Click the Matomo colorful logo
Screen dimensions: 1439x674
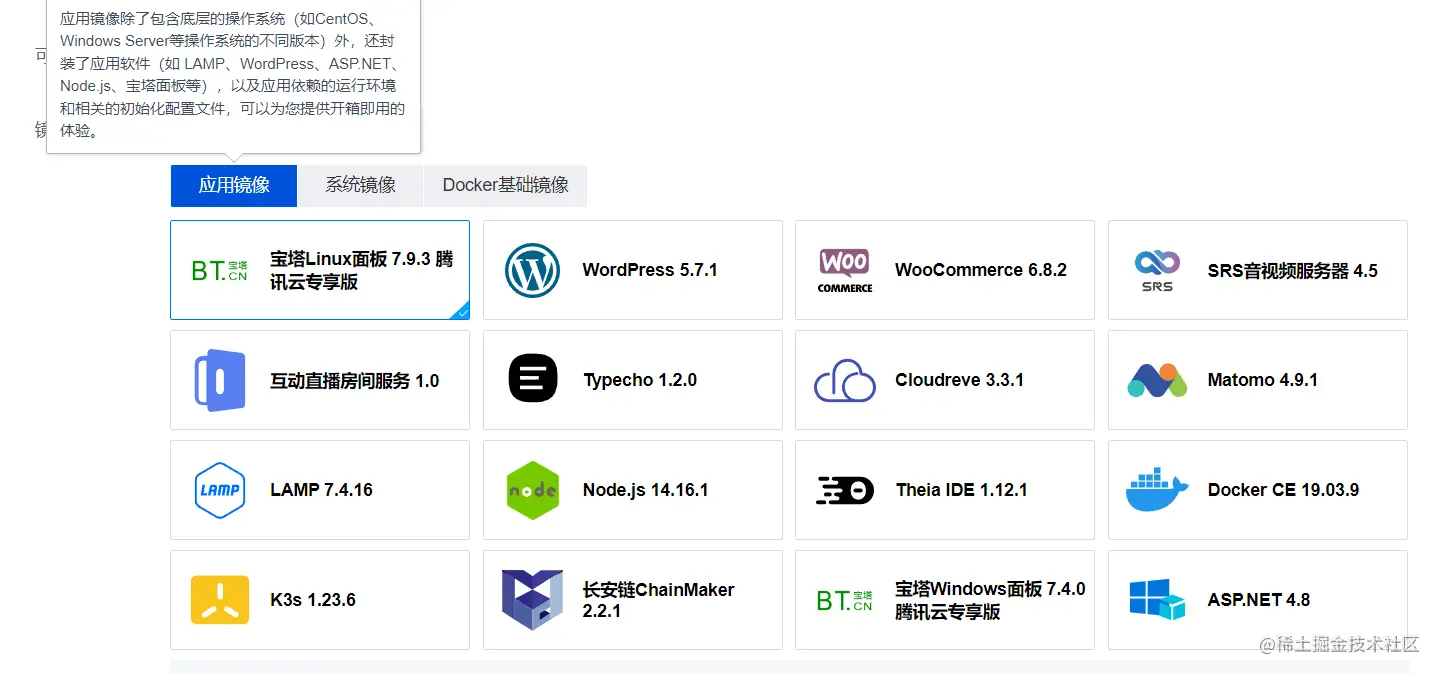click(x=1157, y=381)
